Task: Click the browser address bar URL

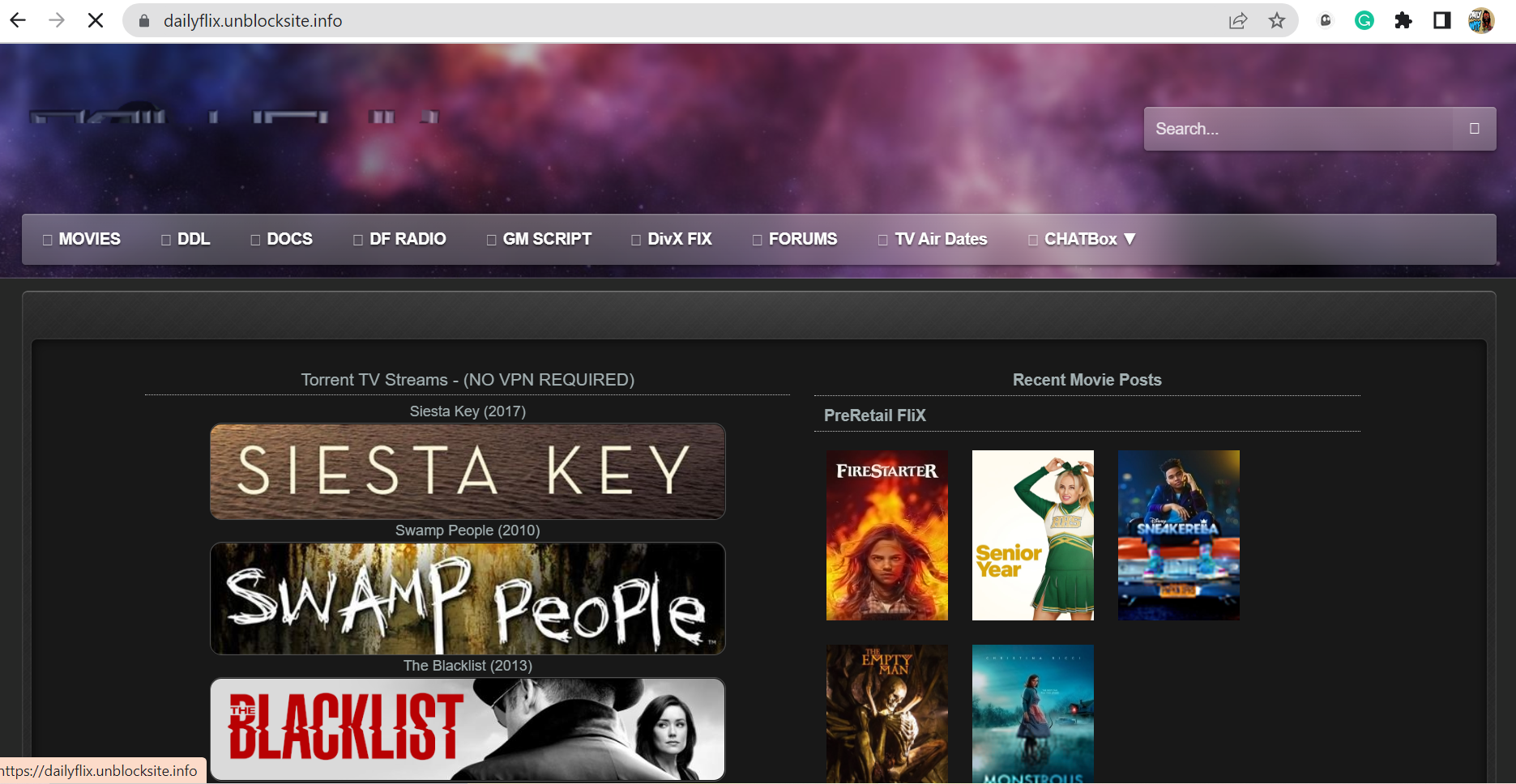Action: tap(253, 20)
